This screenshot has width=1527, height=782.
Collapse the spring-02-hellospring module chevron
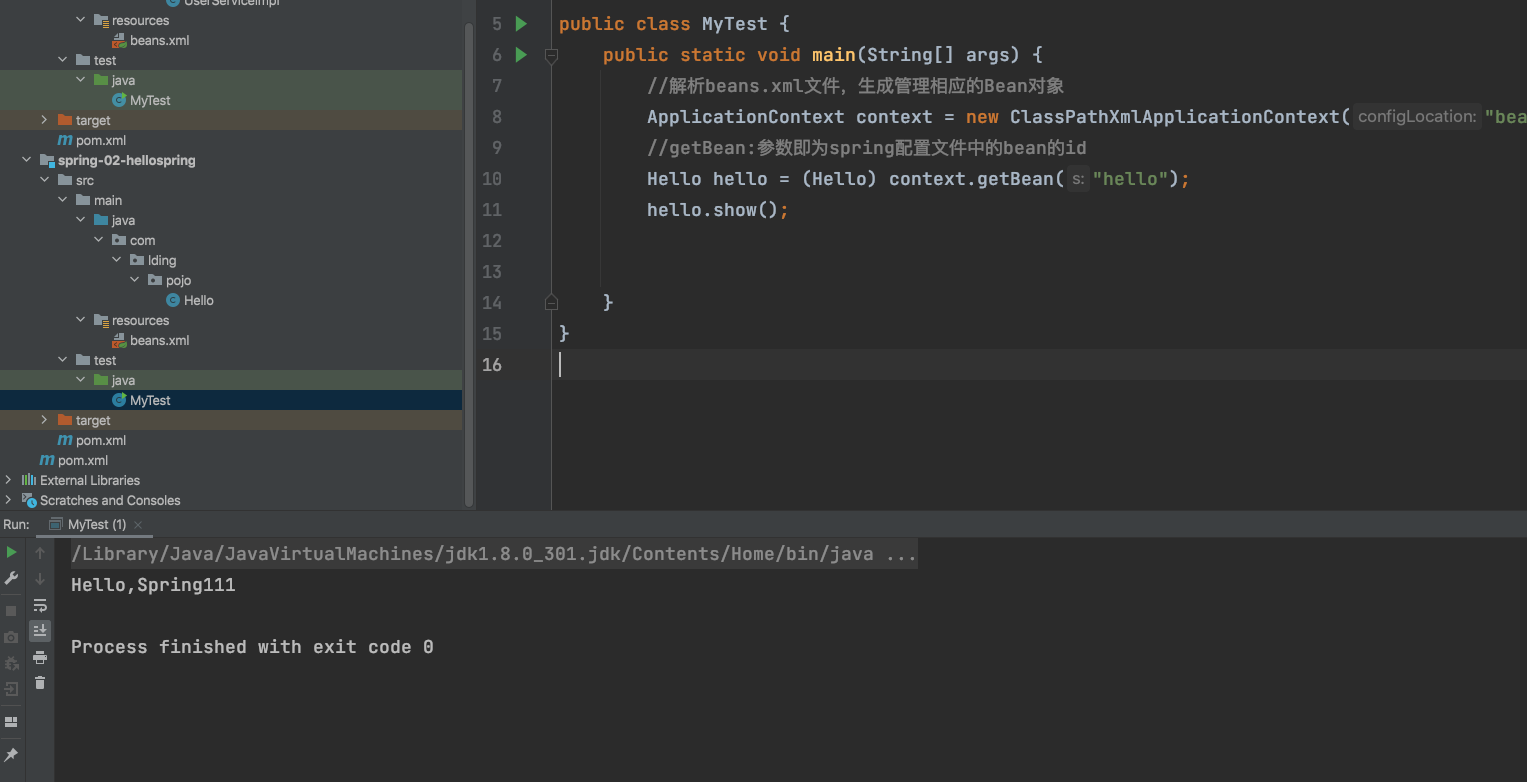click(27, 160)
